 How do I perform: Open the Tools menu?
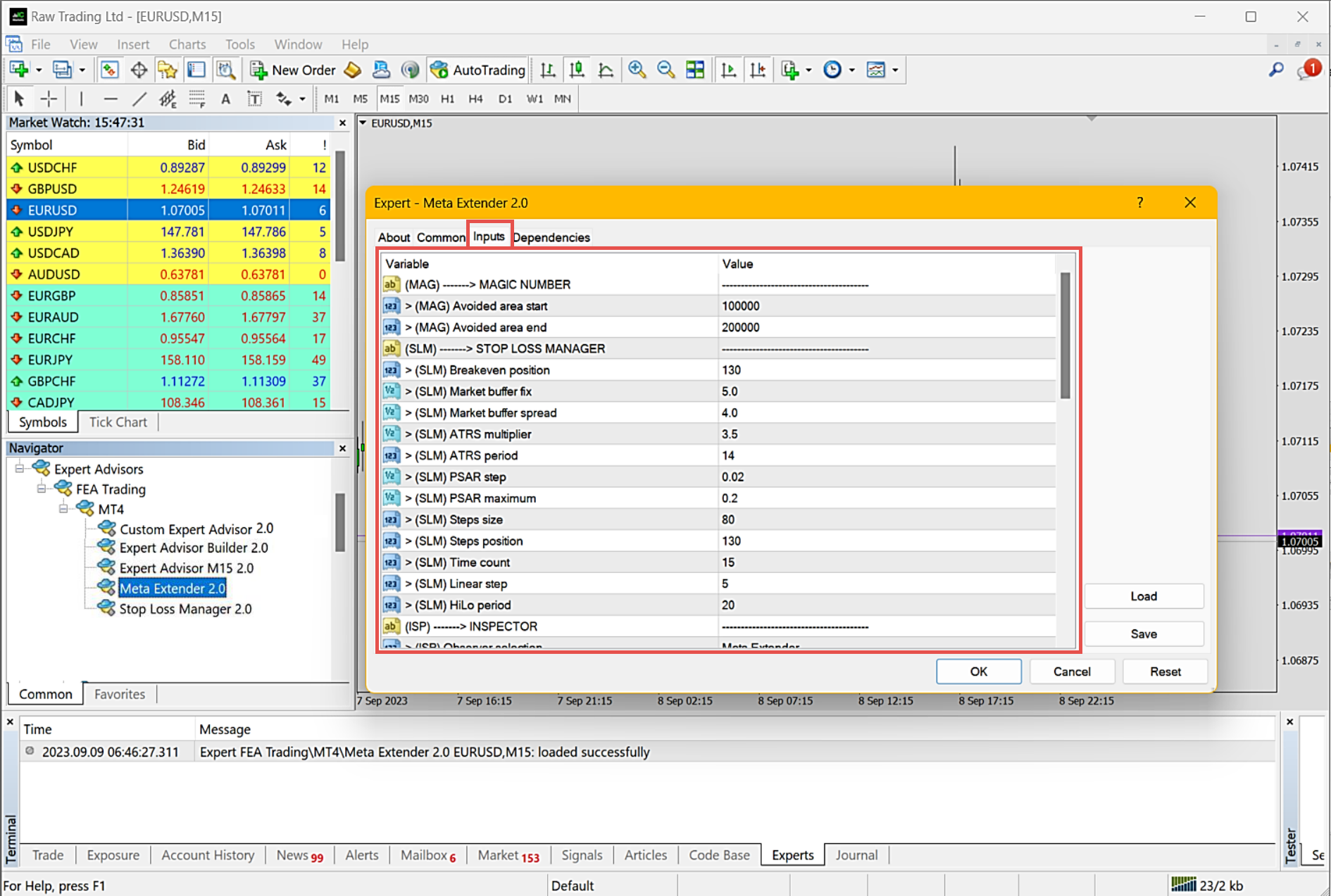240,44
